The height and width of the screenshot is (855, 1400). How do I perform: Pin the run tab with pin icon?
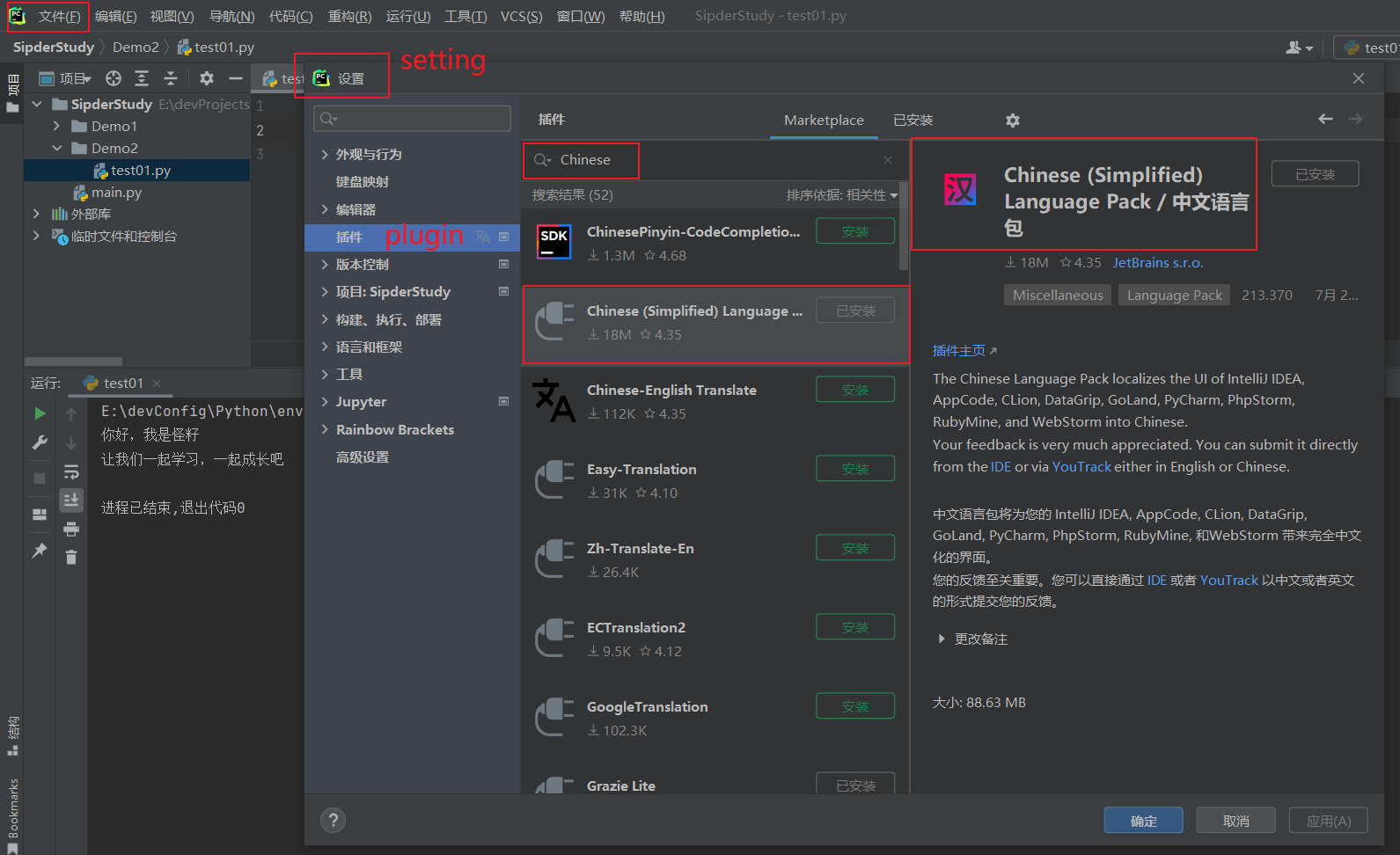pos(40,551)
